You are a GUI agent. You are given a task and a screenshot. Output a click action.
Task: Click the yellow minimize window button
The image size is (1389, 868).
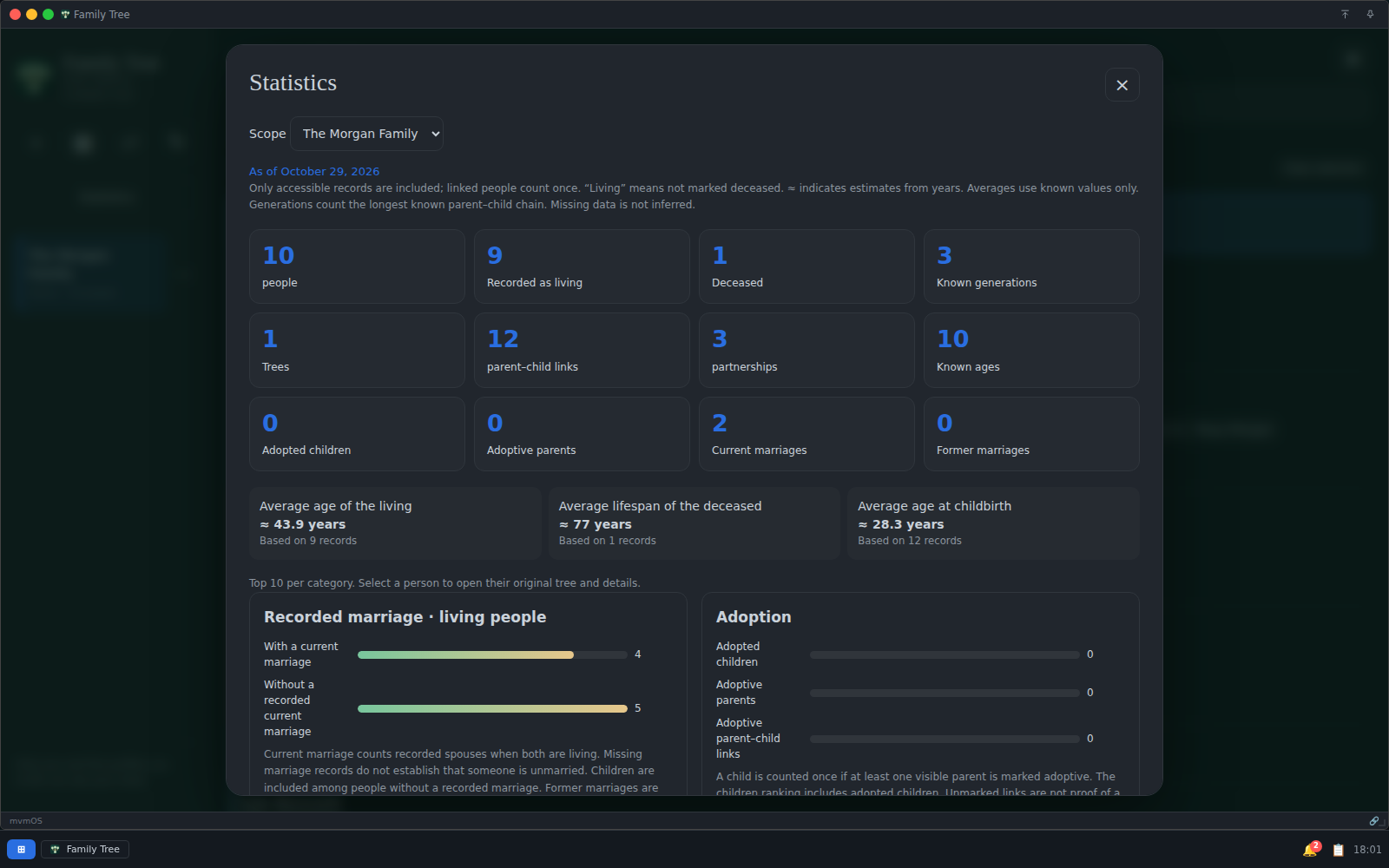[x=31, y=15]
